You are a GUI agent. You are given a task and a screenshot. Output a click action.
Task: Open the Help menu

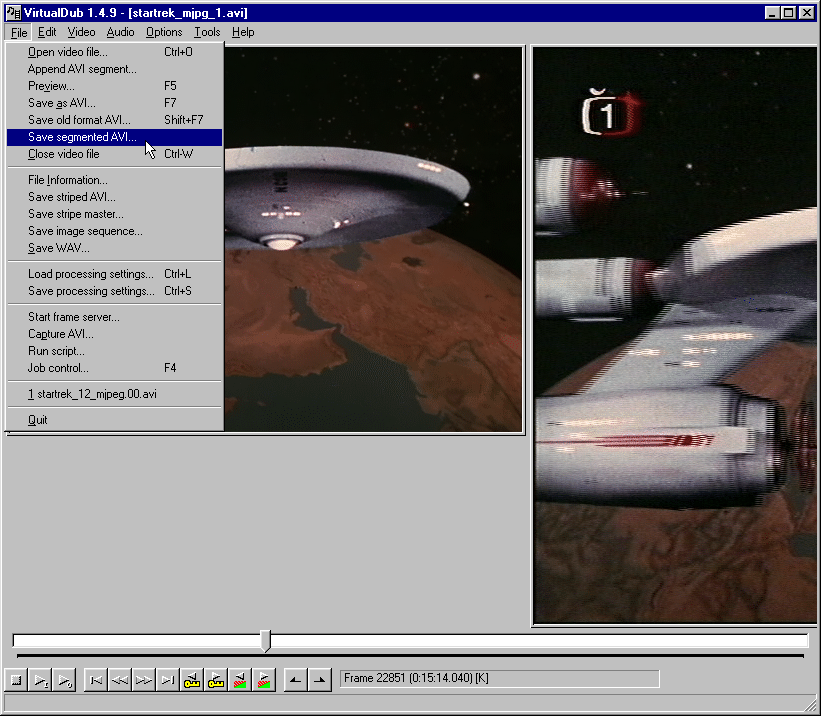pos(243,32)
